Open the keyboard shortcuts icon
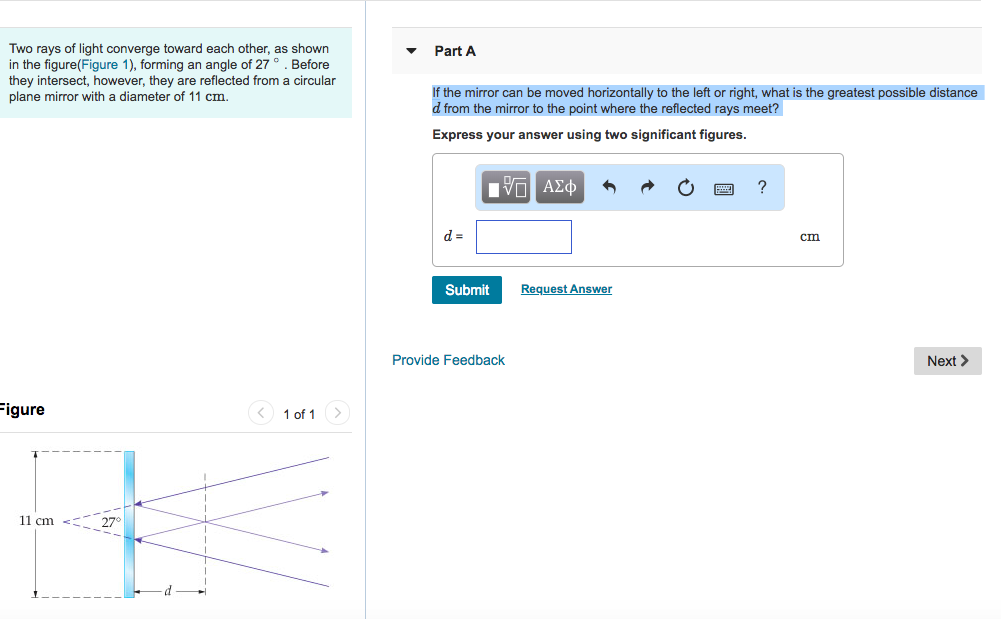1001x619 pixels. (x=723, y=187)
